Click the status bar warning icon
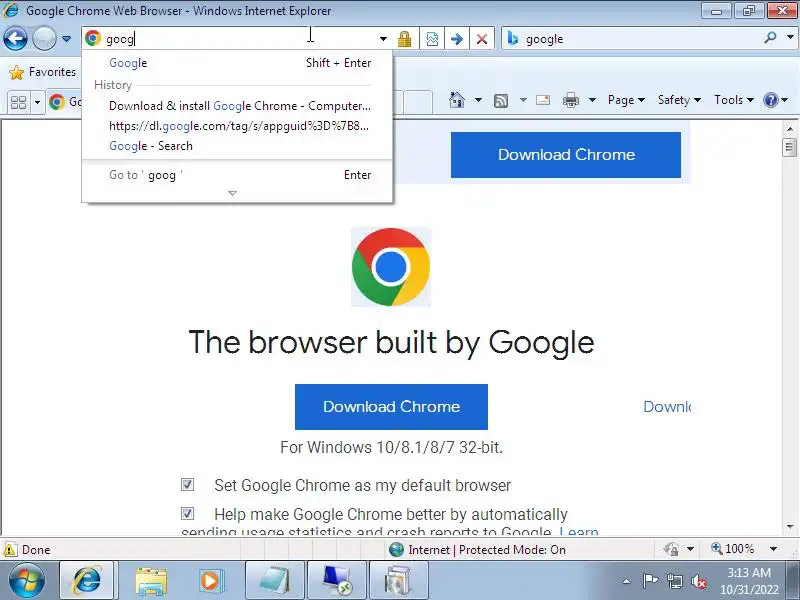The height and width of the screenshot is (600, 800). pyautogui.click(x=10, y=549)
